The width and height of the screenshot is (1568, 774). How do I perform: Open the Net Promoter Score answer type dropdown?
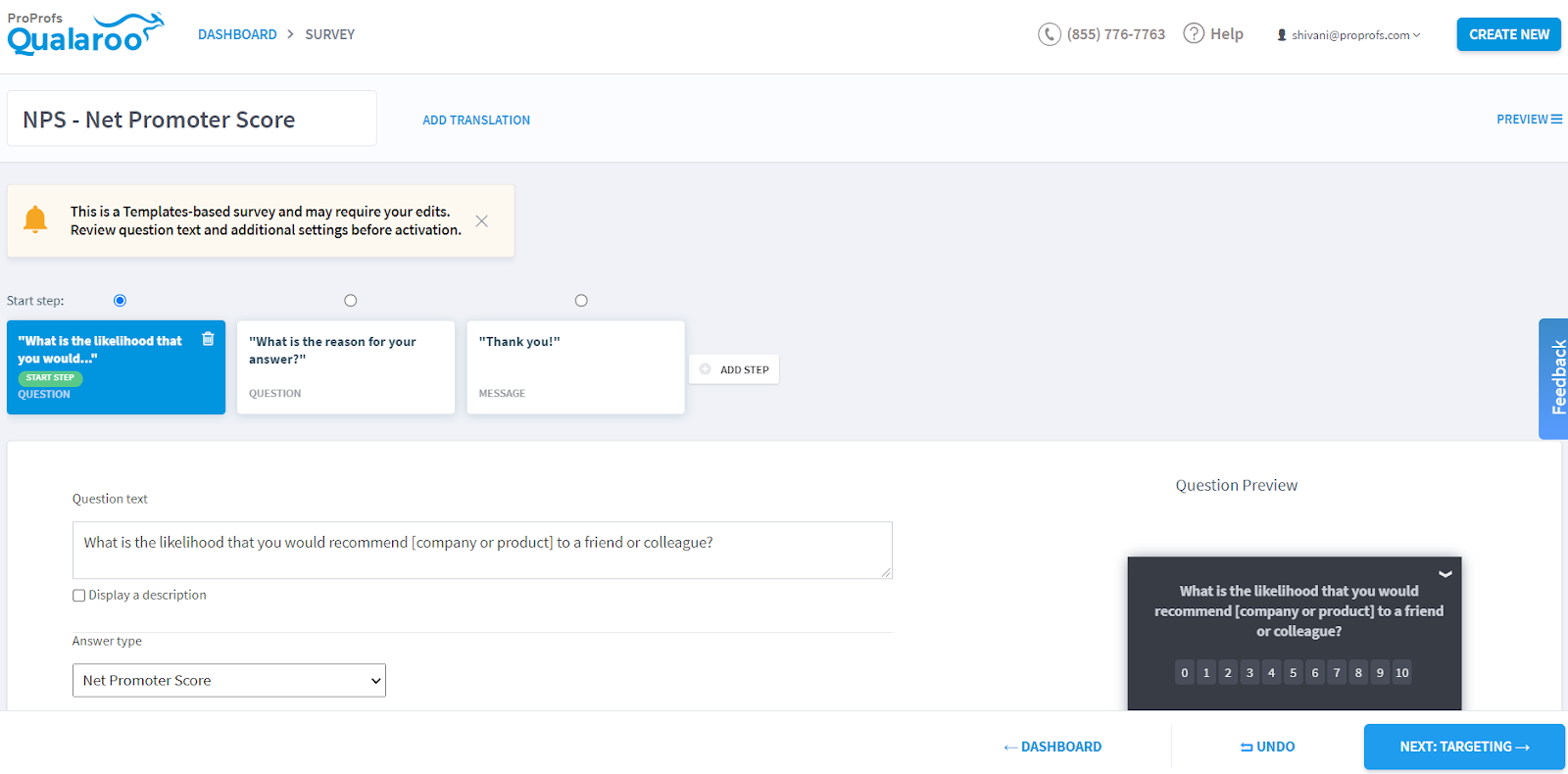[229, 681]
